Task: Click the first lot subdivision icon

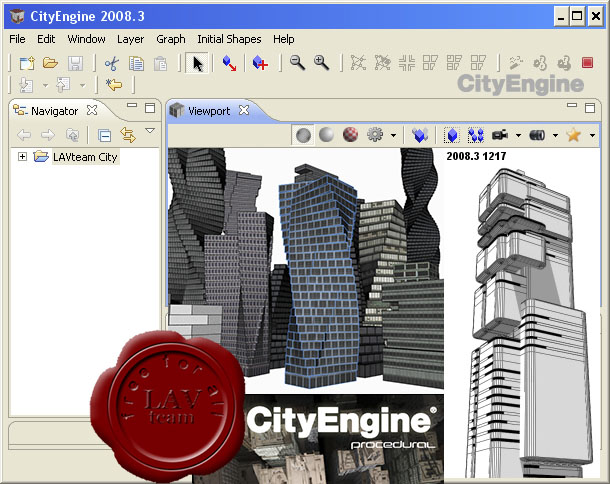Action: coord(430,63)
